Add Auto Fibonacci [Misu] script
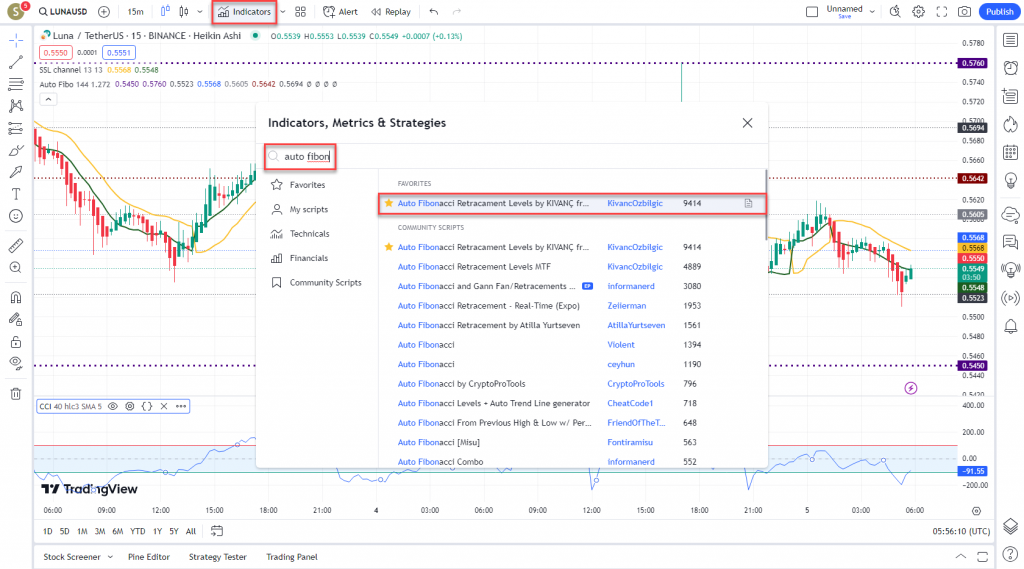Viewport: 1024px width, 569px height. pyautogui.click(x=438, y=442)
